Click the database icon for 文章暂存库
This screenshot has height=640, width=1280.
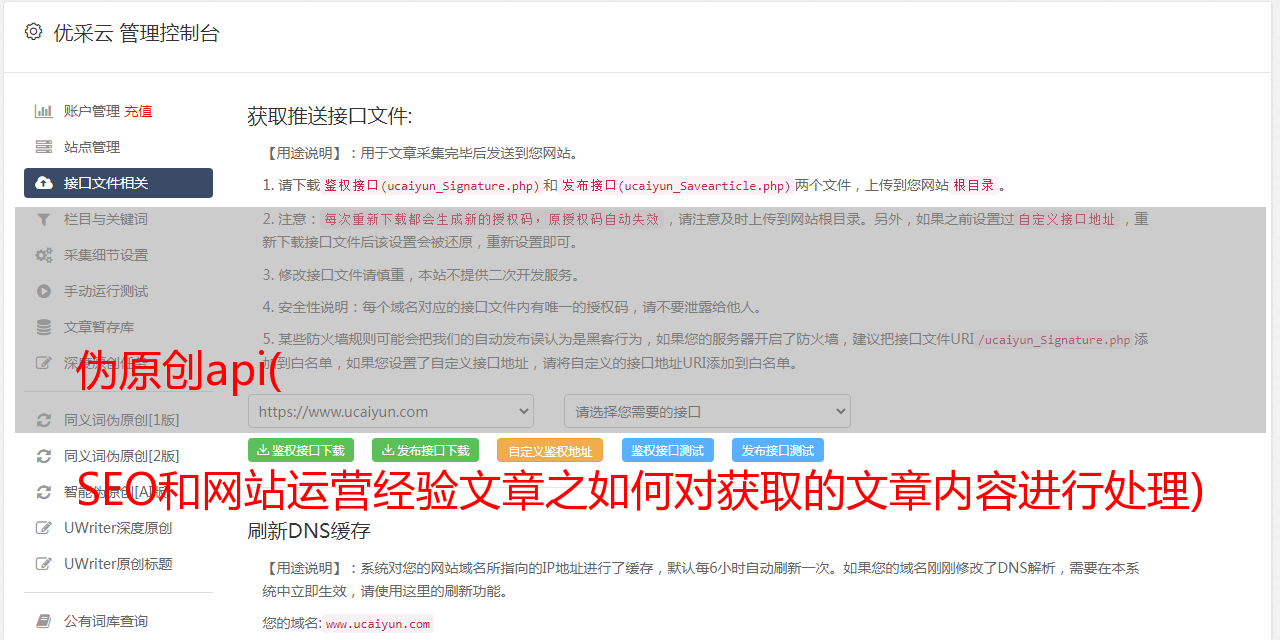[x=44, y=327]
